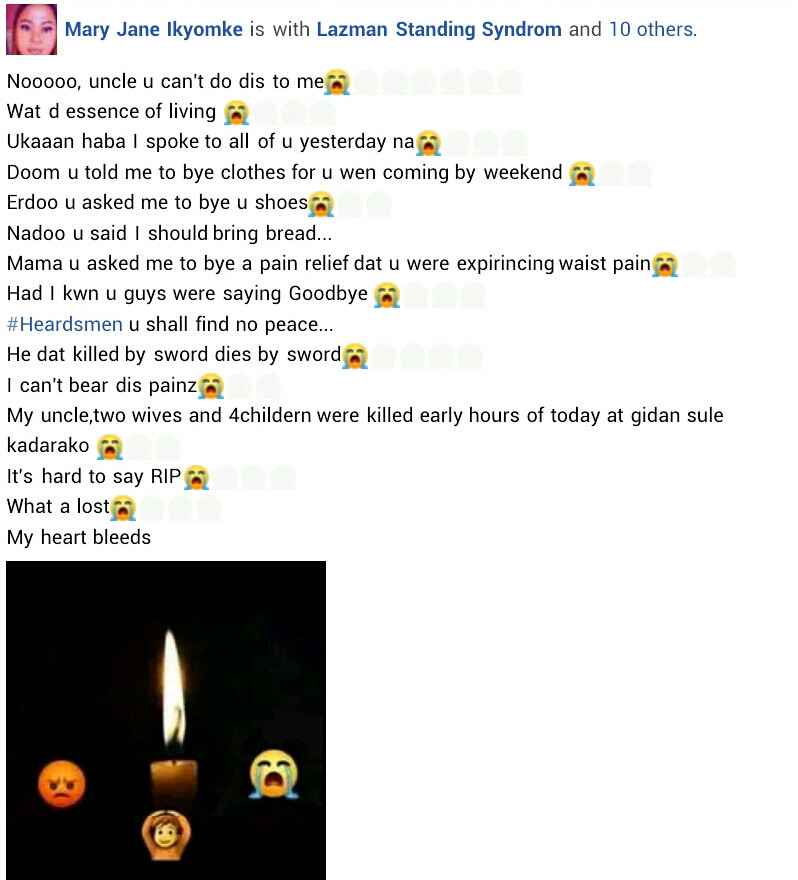Click crying emoji after 'What a lost'

[123, 508]
